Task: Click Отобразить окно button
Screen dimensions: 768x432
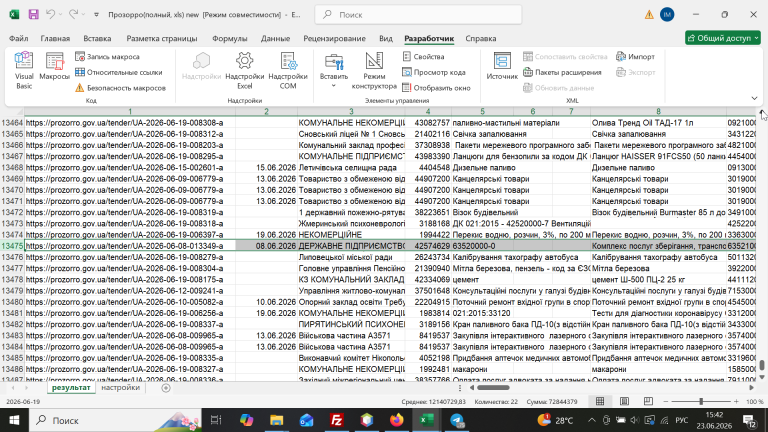Action: [436, 88]
